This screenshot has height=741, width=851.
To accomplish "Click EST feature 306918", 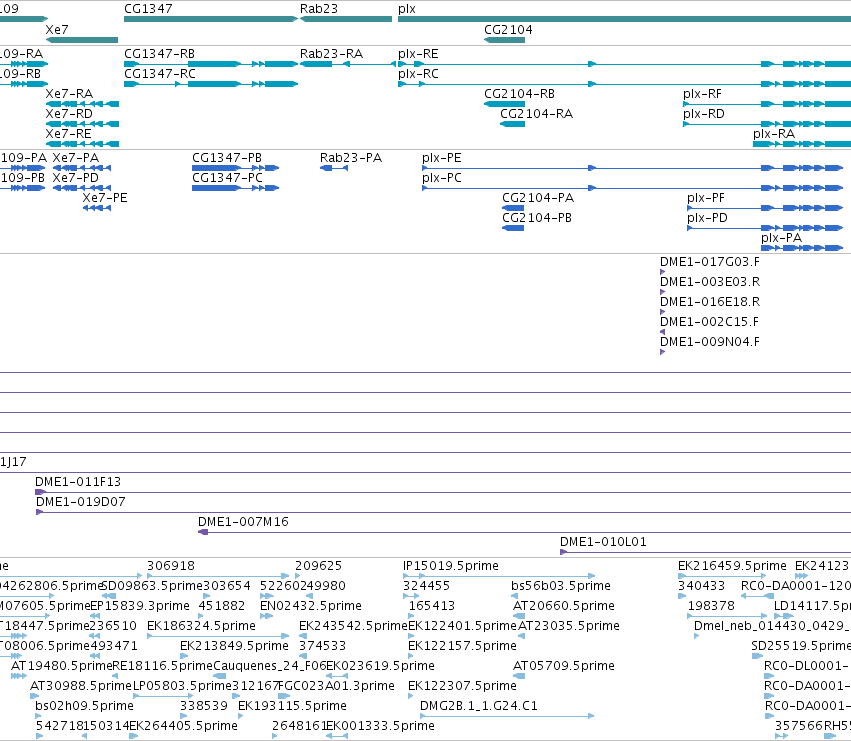I will click(x=218, y=576).
